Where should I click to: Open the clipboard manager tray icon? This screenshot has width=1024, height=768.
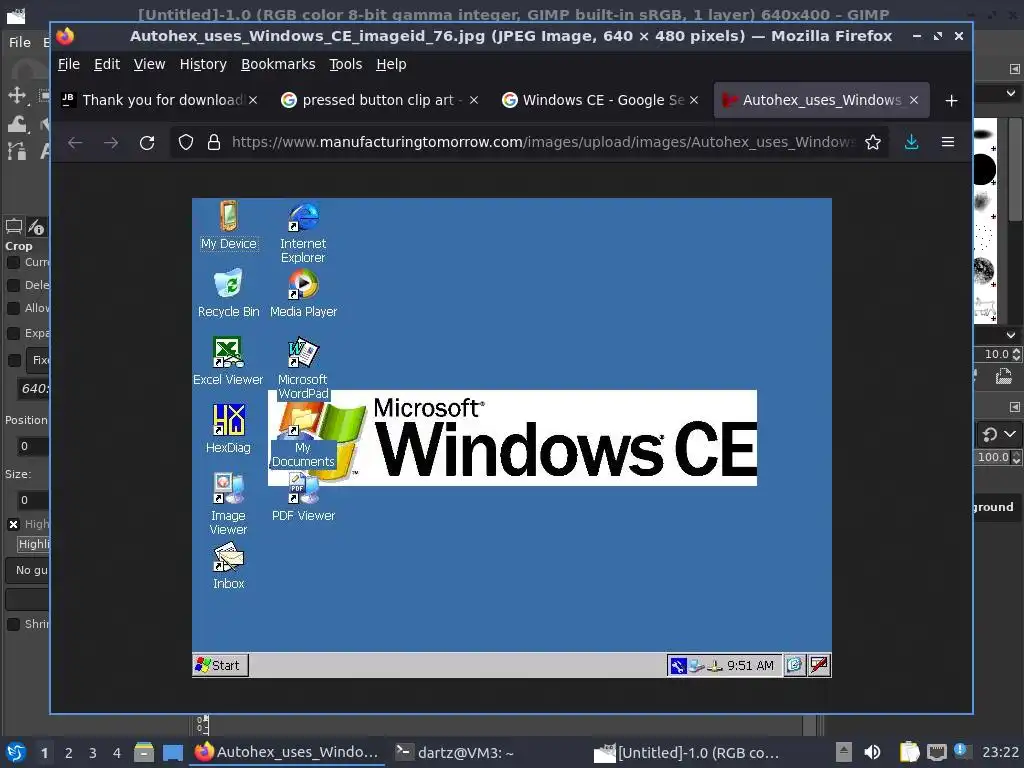[909, 752]
